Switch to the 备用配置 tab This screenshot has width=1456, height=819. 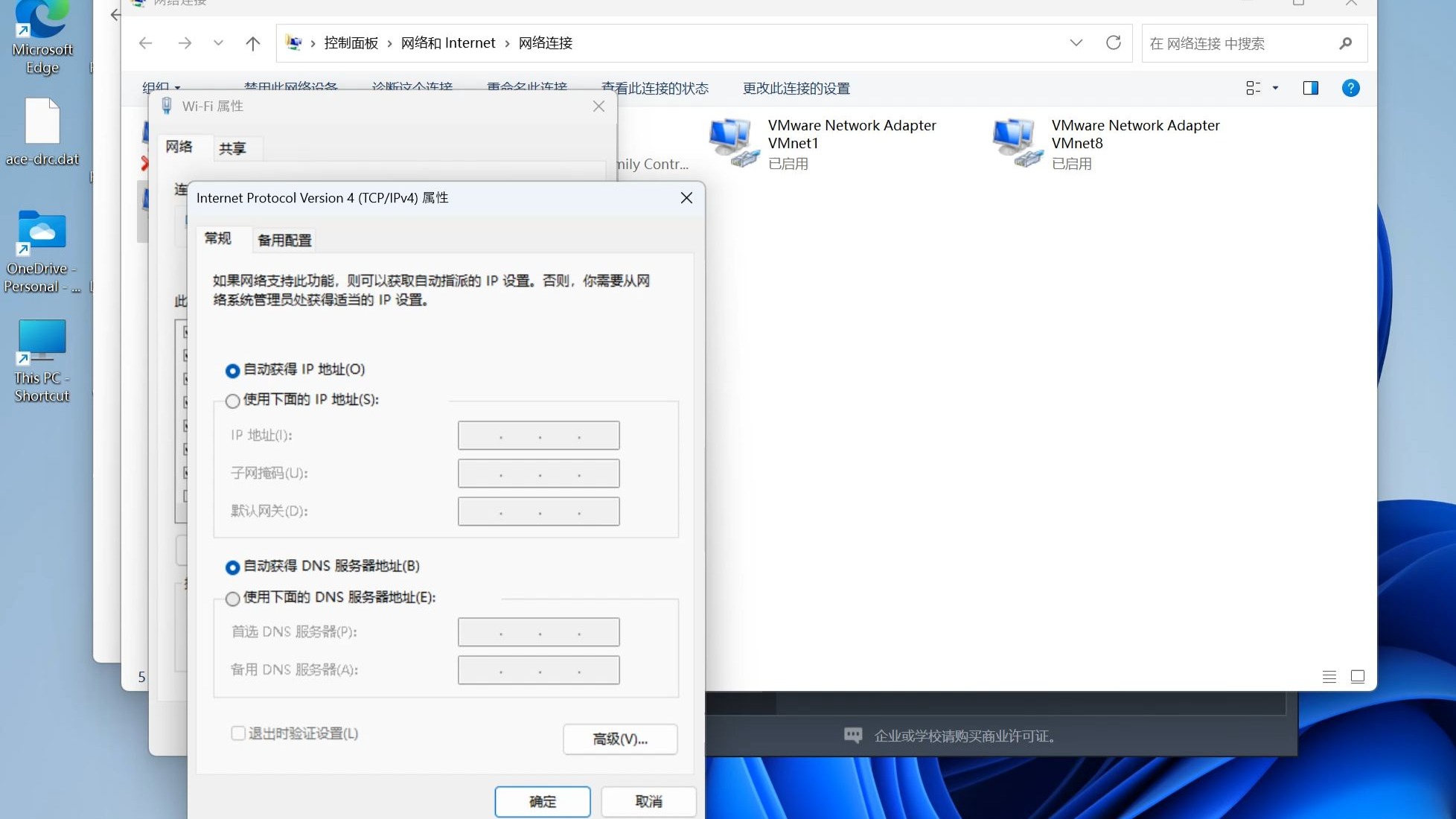coord(284,240)
